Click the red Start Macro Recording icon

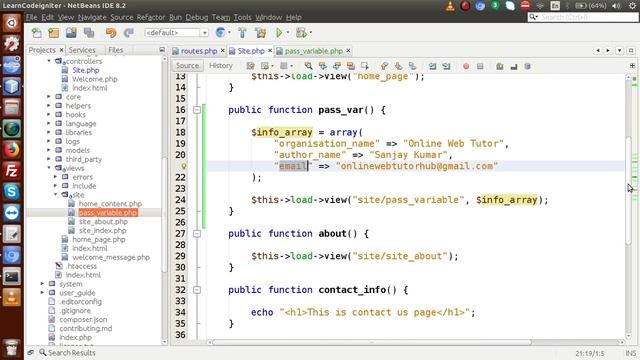tap(466, 66)
